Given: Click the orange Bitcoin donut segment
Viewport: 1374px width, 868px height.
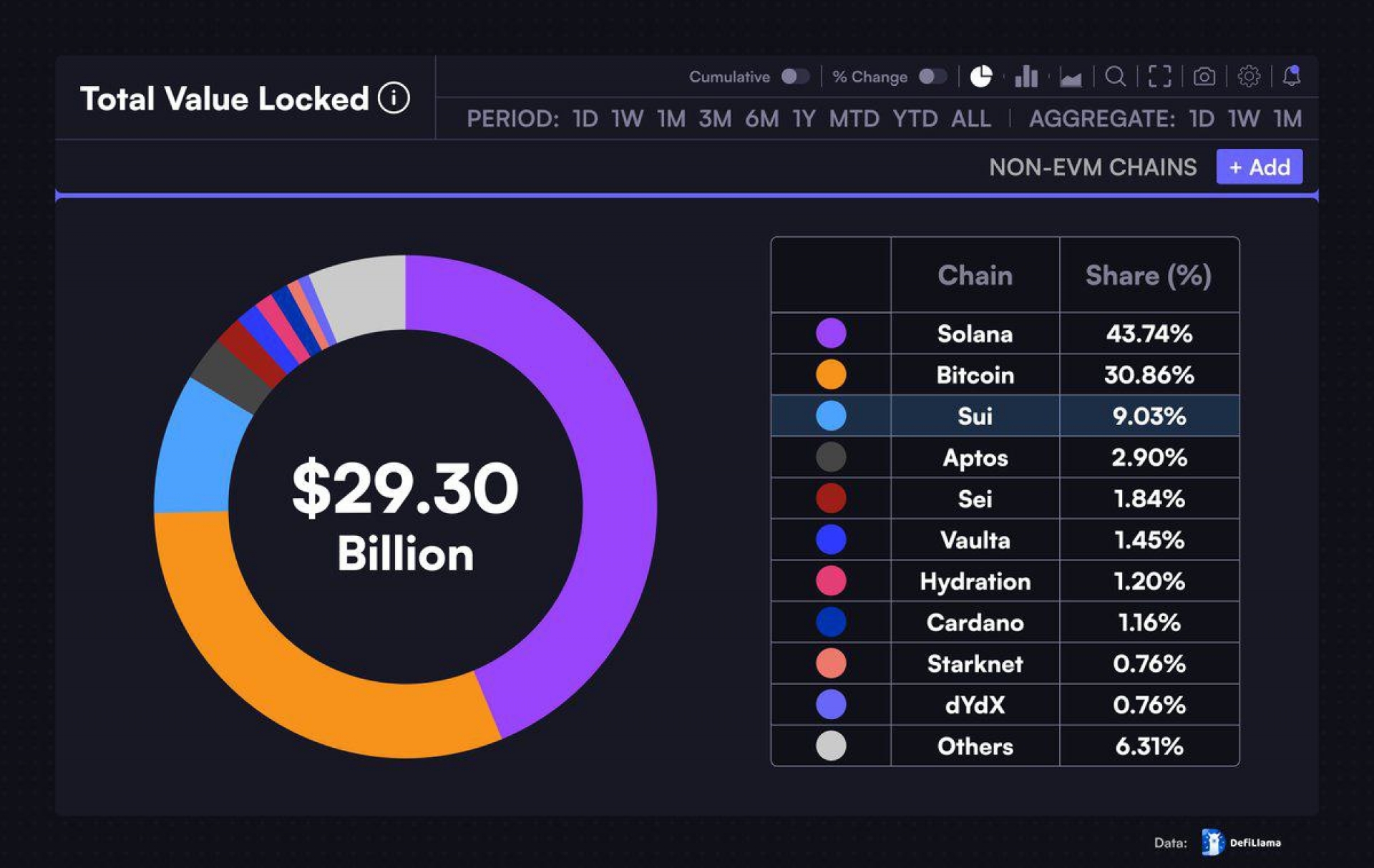Looking at the screenshot, I should pyautogui.click(x=286, y=673).
